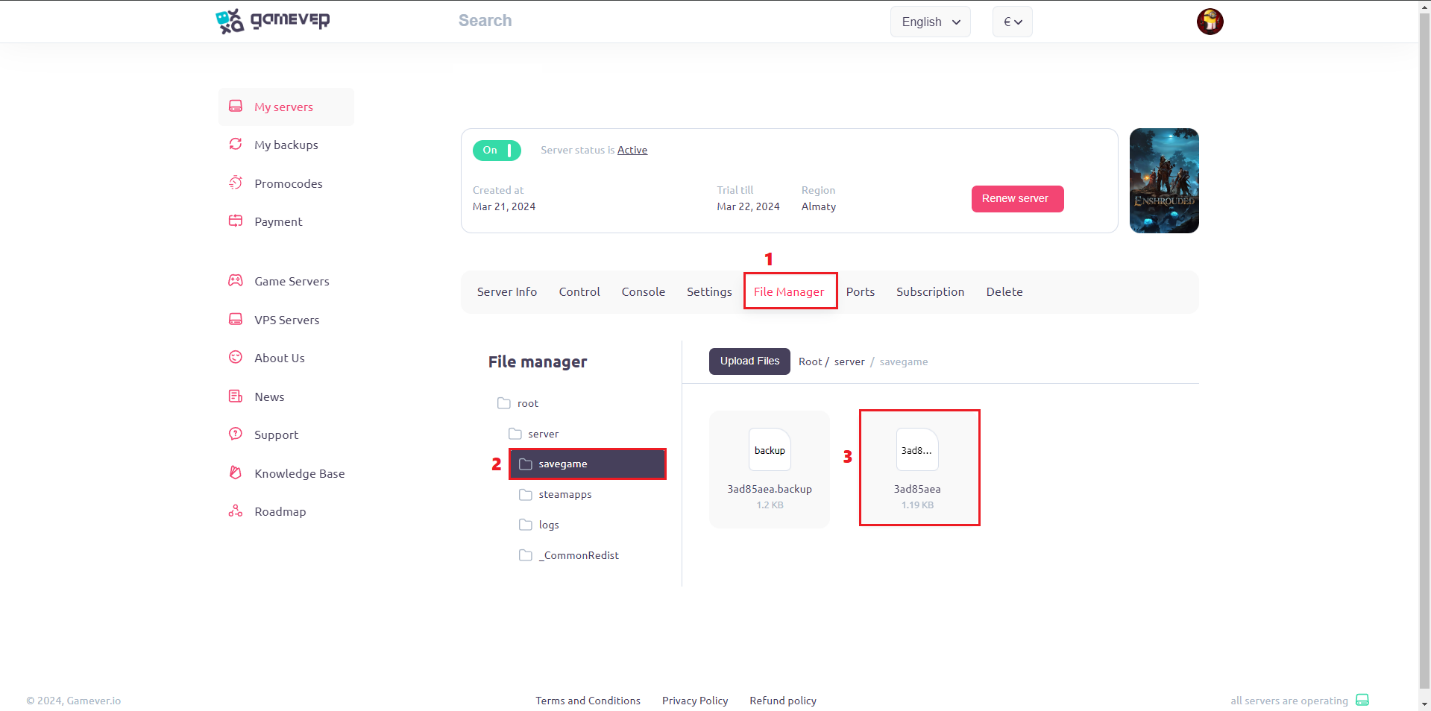Screen dimensions: 1431x711
Task: Click the server status indicator icon in footer
Action: (1363, 700)
